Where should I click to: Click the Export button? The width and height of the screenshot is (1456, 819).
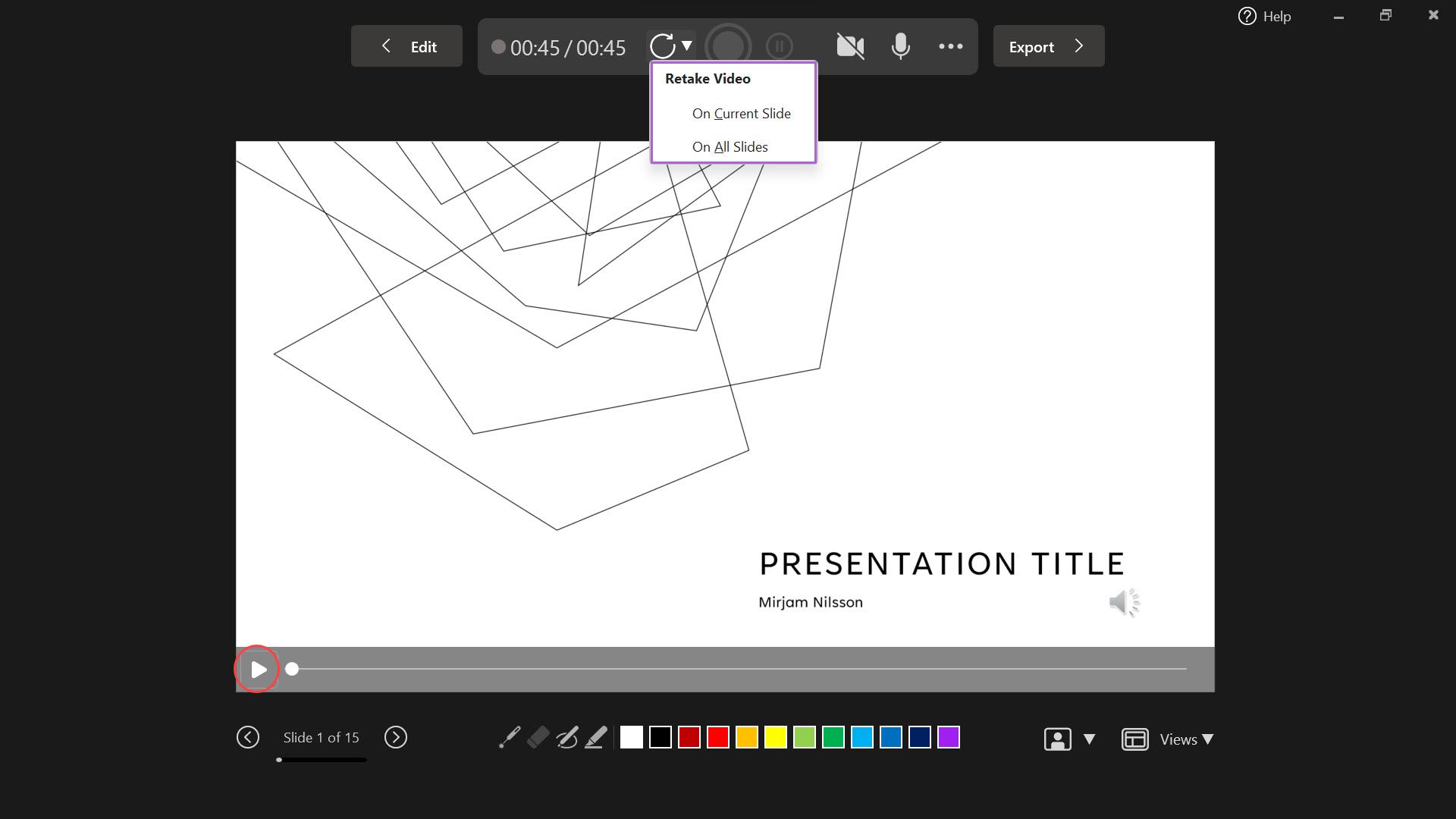coord(1048,46)
